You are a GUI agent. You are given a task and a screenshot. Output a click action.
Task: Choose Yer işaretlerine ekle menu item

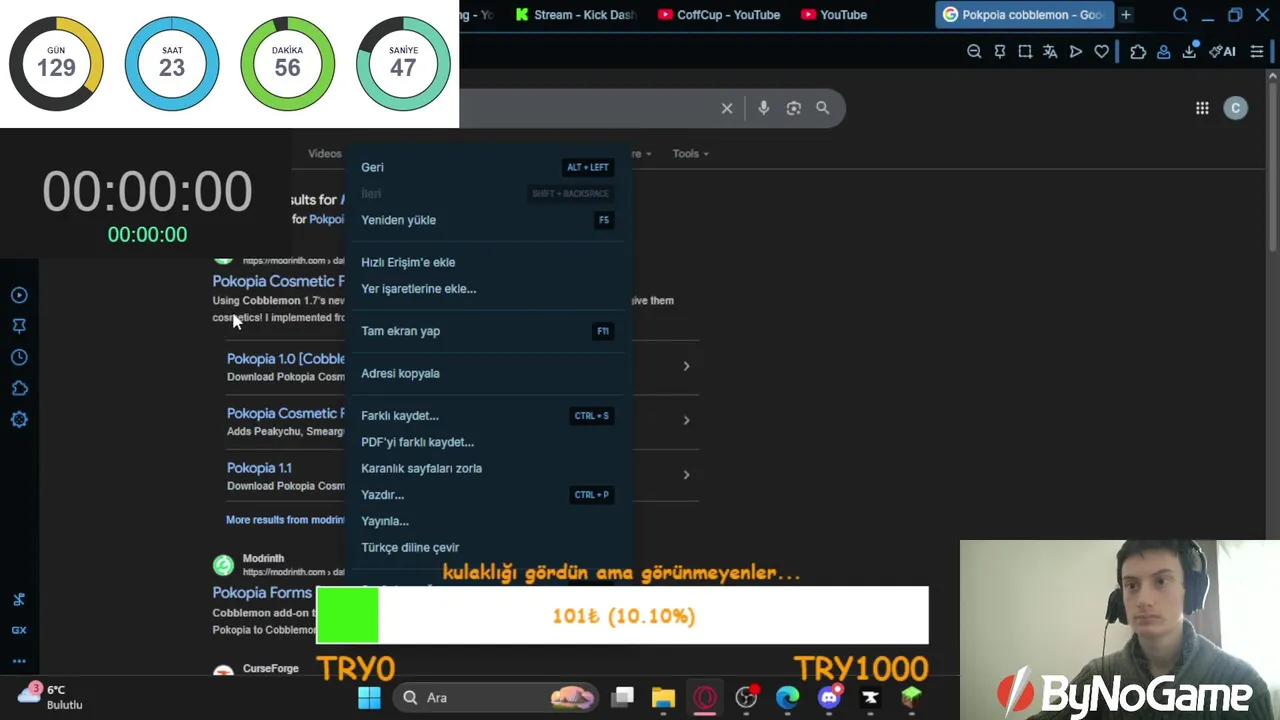pyautogui.click(x=489, y=289)
